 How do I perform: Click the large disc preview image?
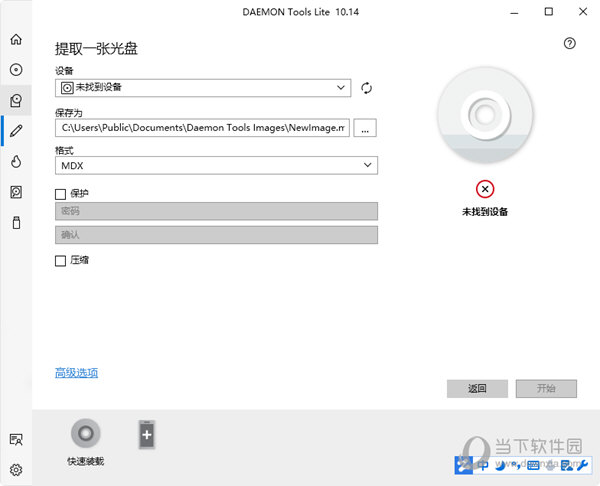click(x=485, y=115)
